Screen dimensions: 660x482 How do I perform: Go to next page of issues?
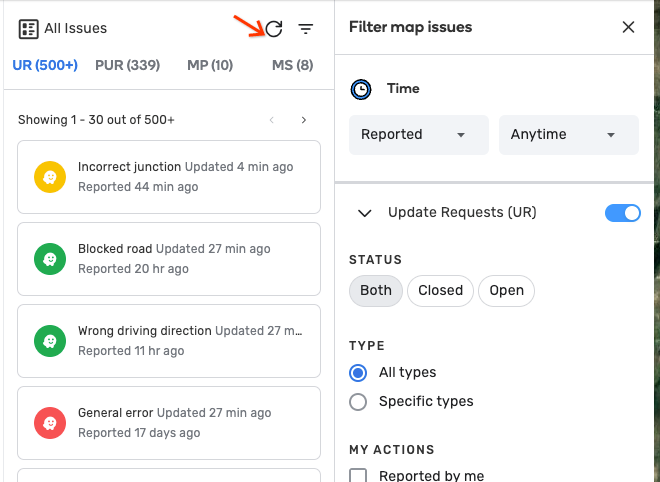coord(304,120)
